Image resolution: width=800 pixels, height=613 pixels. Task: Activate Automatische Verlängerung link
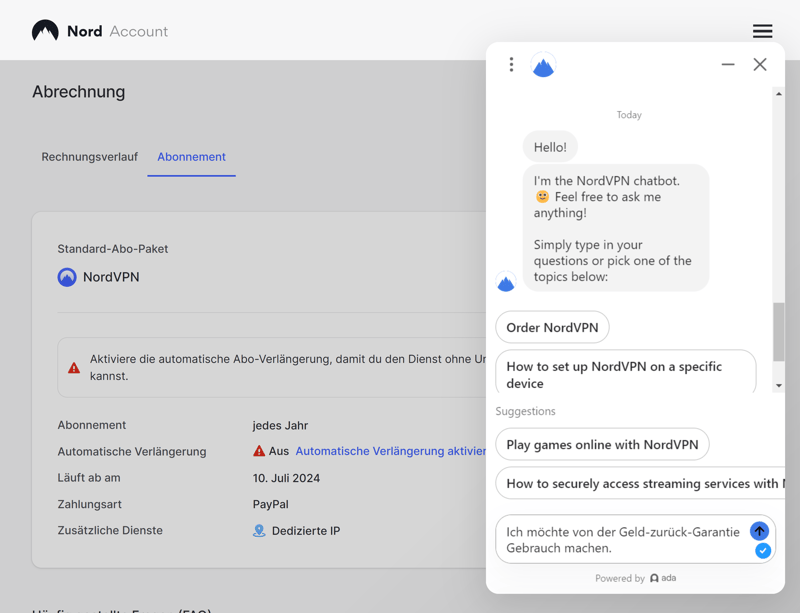coord(390,452)
